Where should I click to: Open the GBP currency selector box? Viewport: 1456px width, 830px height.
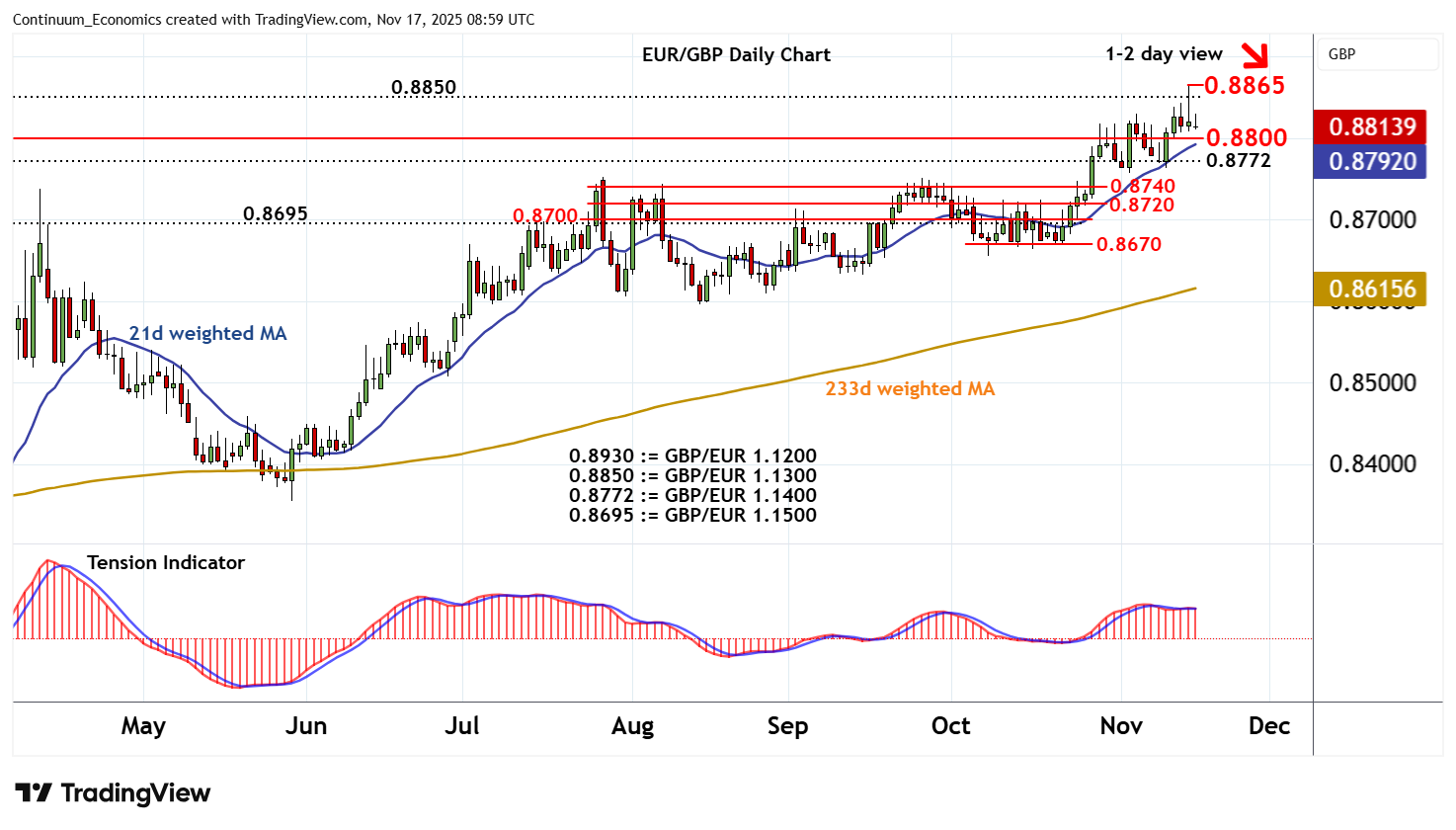(x=1378, y=54)
